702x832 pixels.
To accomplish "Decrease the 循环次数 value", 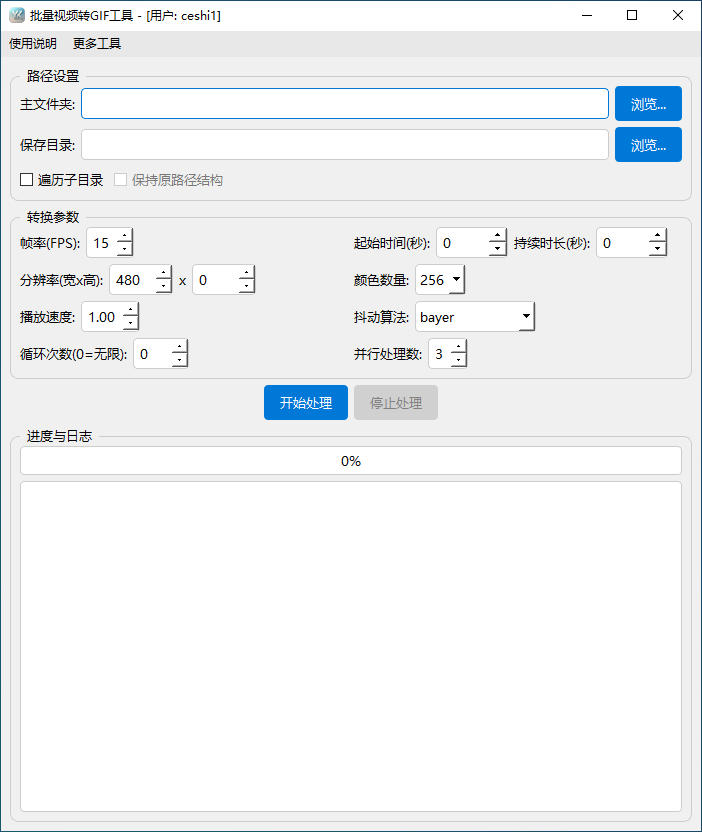I will (x=179, y=361).
